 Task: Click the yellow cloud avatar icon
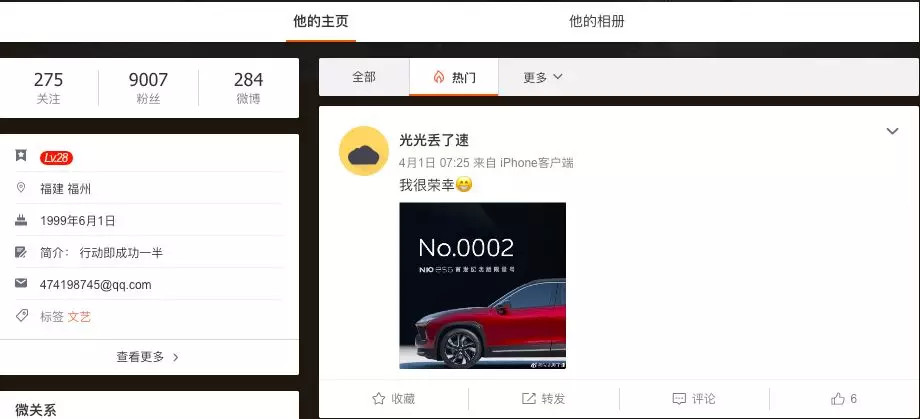click(x=364, y=151)
